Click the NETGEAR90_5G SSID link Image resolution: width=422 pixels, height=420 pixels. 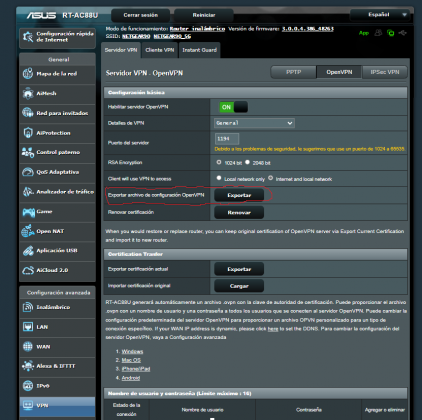[172, 36]
